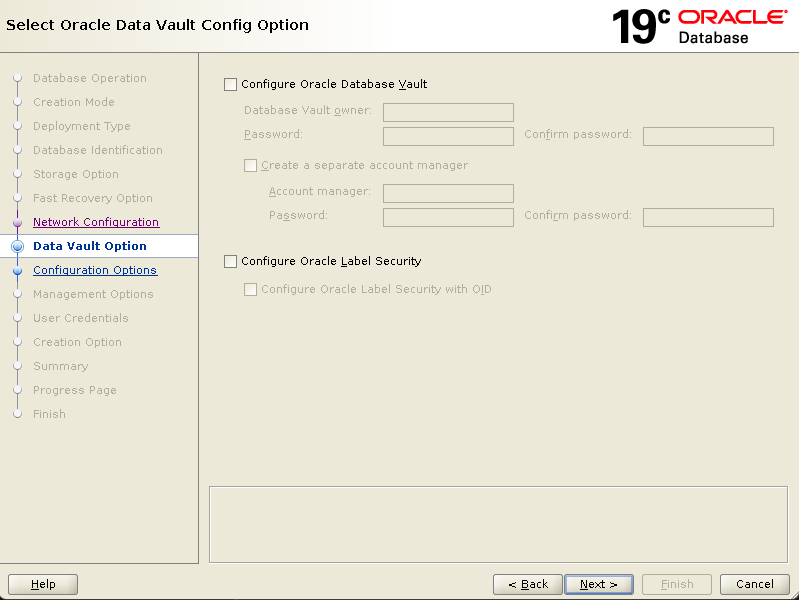Click the Configuration Options step bullet icon
This screenshot has width=799, height=600.
(17, 271)
